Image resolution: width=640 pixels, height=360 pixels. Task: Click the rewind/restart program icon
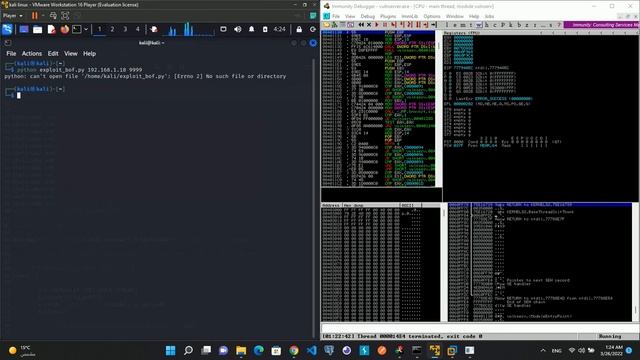tap(361, 25)
